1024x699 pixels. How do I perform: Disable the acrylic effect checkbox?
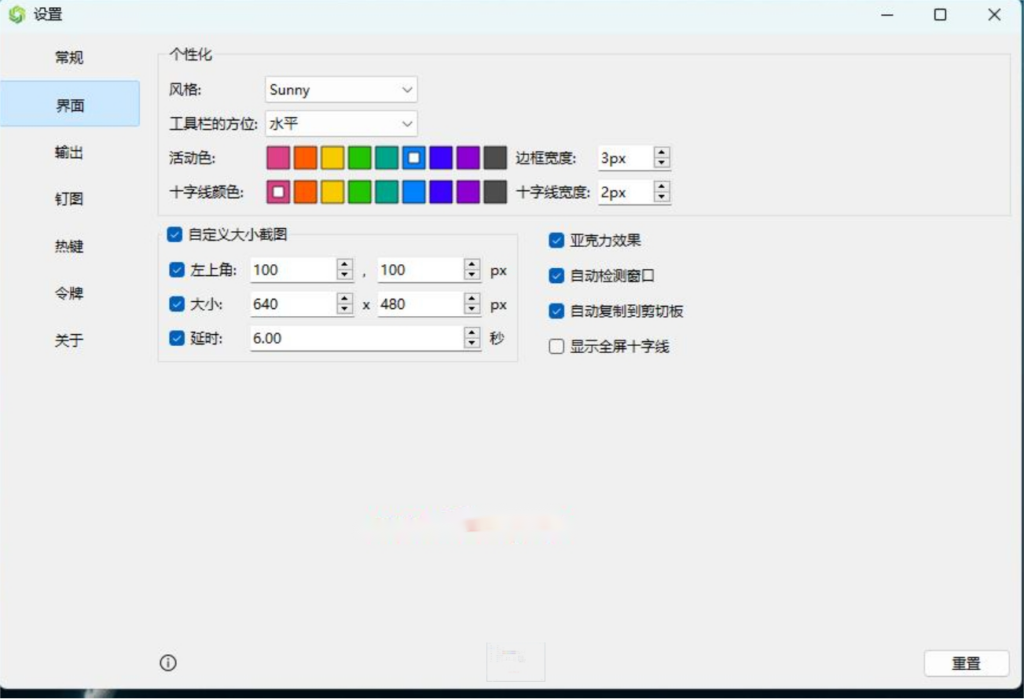click(x=557, y=240)
